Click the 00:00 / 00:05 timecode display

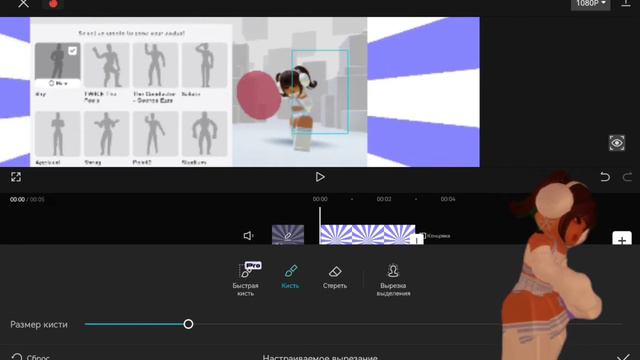pyautogui.click(x=27, y=200)
